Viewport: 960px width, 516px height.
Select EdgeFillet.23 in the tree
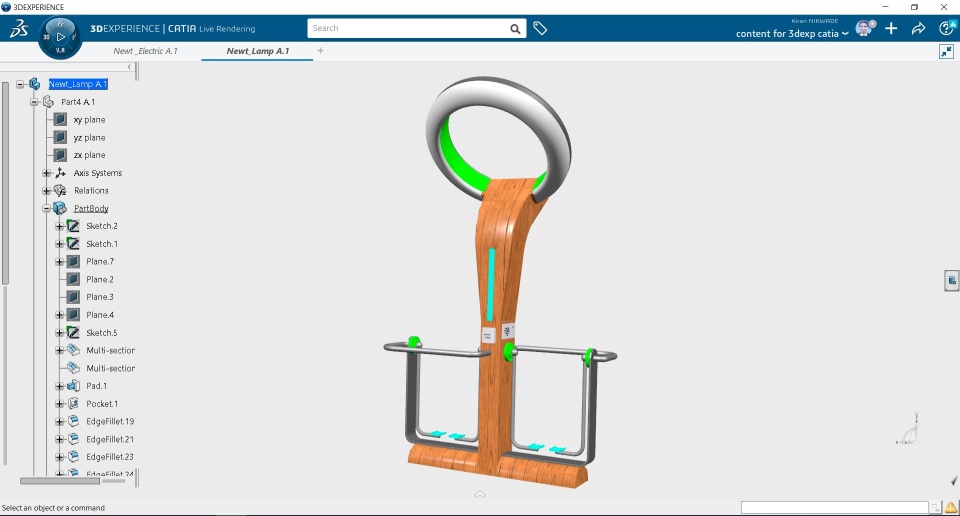coord(110,457)
